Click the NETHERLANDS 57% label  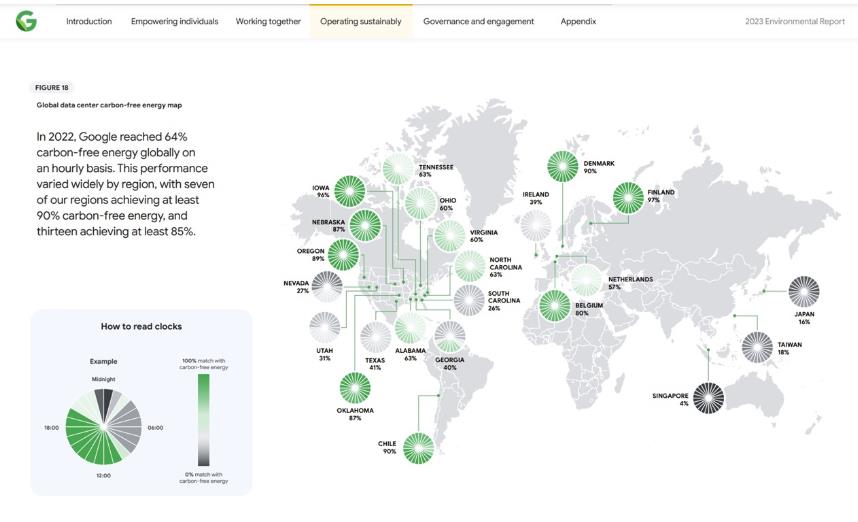point(630,283)
